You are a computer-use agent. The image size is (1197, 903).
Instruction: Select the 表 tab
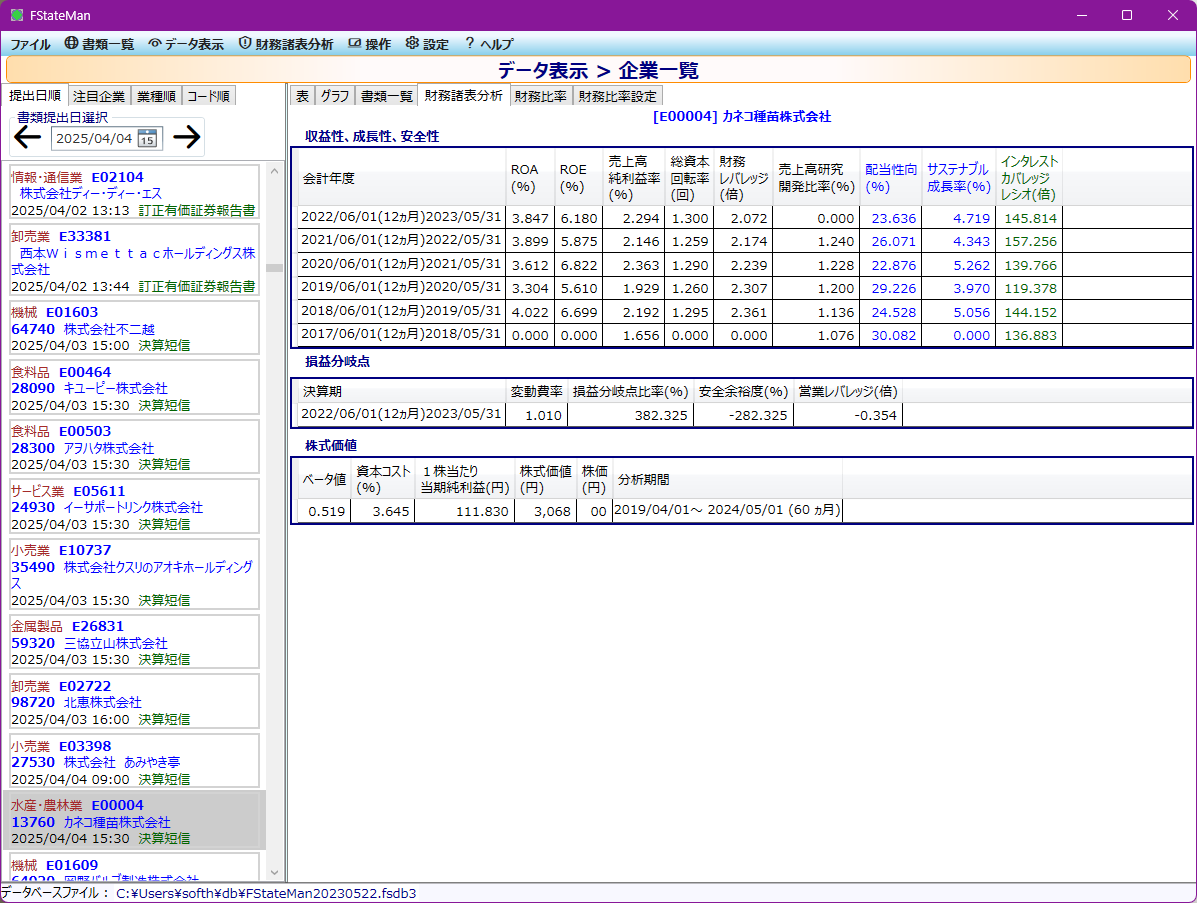(303, 96)
